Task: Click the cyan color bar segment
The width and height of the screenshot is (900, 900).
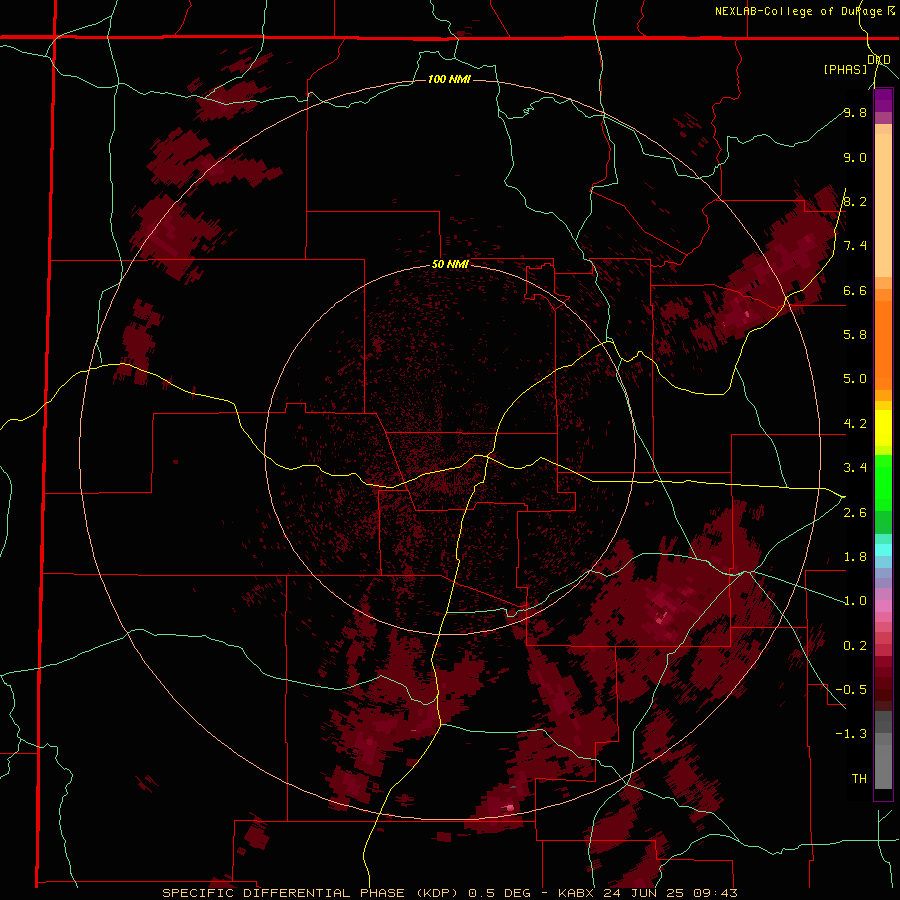Action: [883, 550]
